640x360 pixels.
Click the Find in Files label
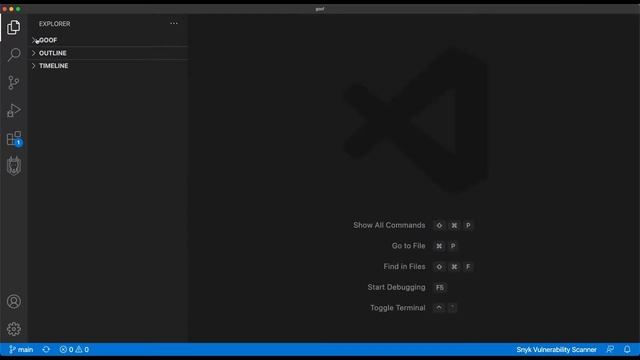coord(404,267)
